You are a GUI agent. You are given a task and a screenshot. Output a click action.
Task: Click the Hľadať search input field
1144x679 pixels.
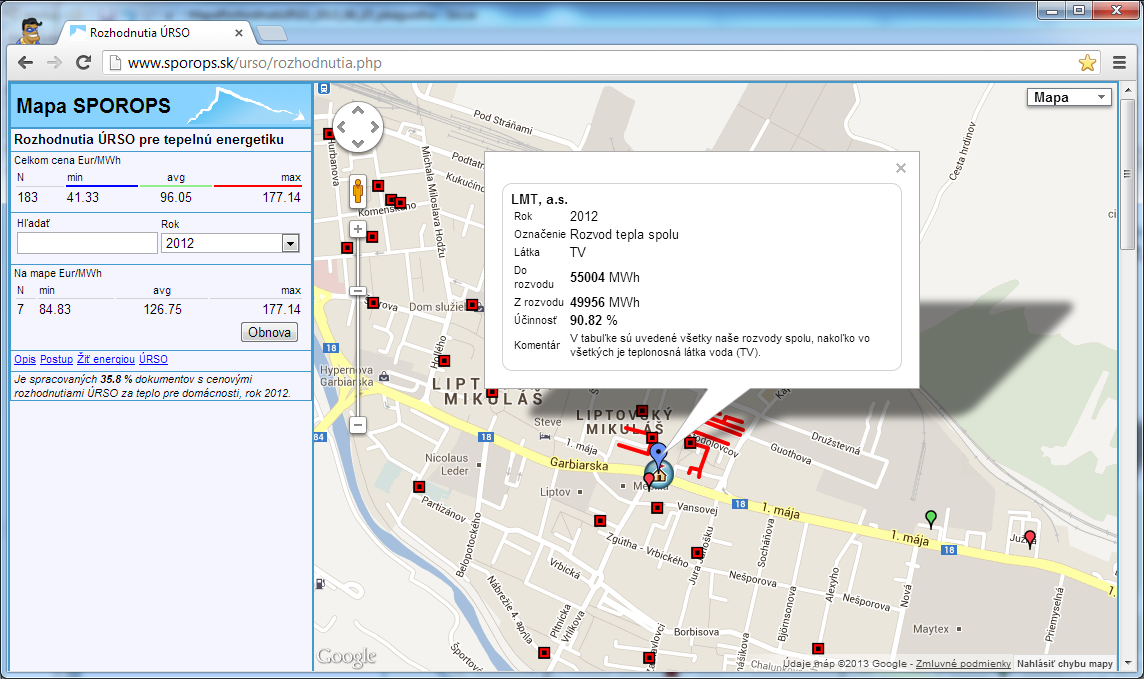click(88, 244)
